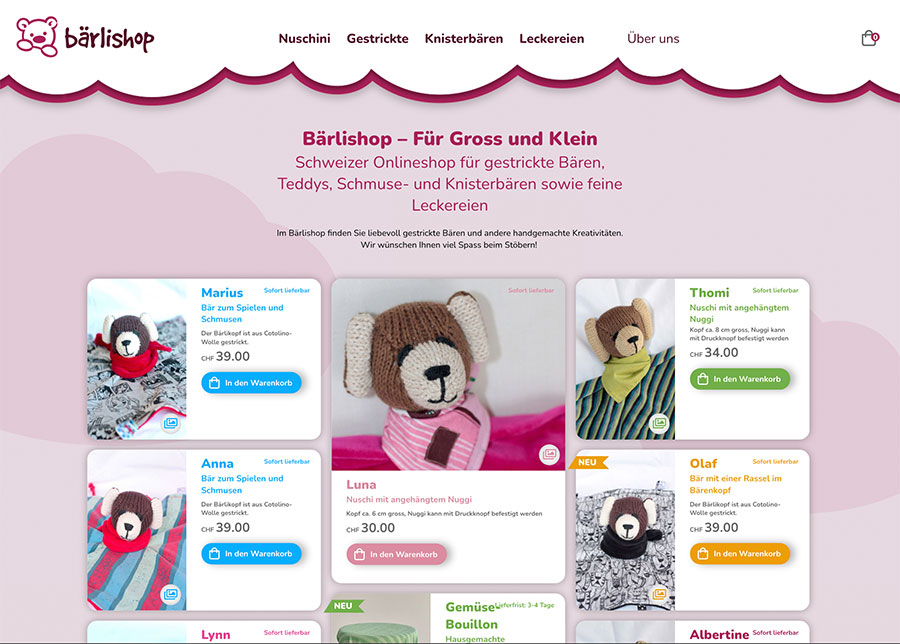Open the Gestrickte menu item

click(378, 38)
